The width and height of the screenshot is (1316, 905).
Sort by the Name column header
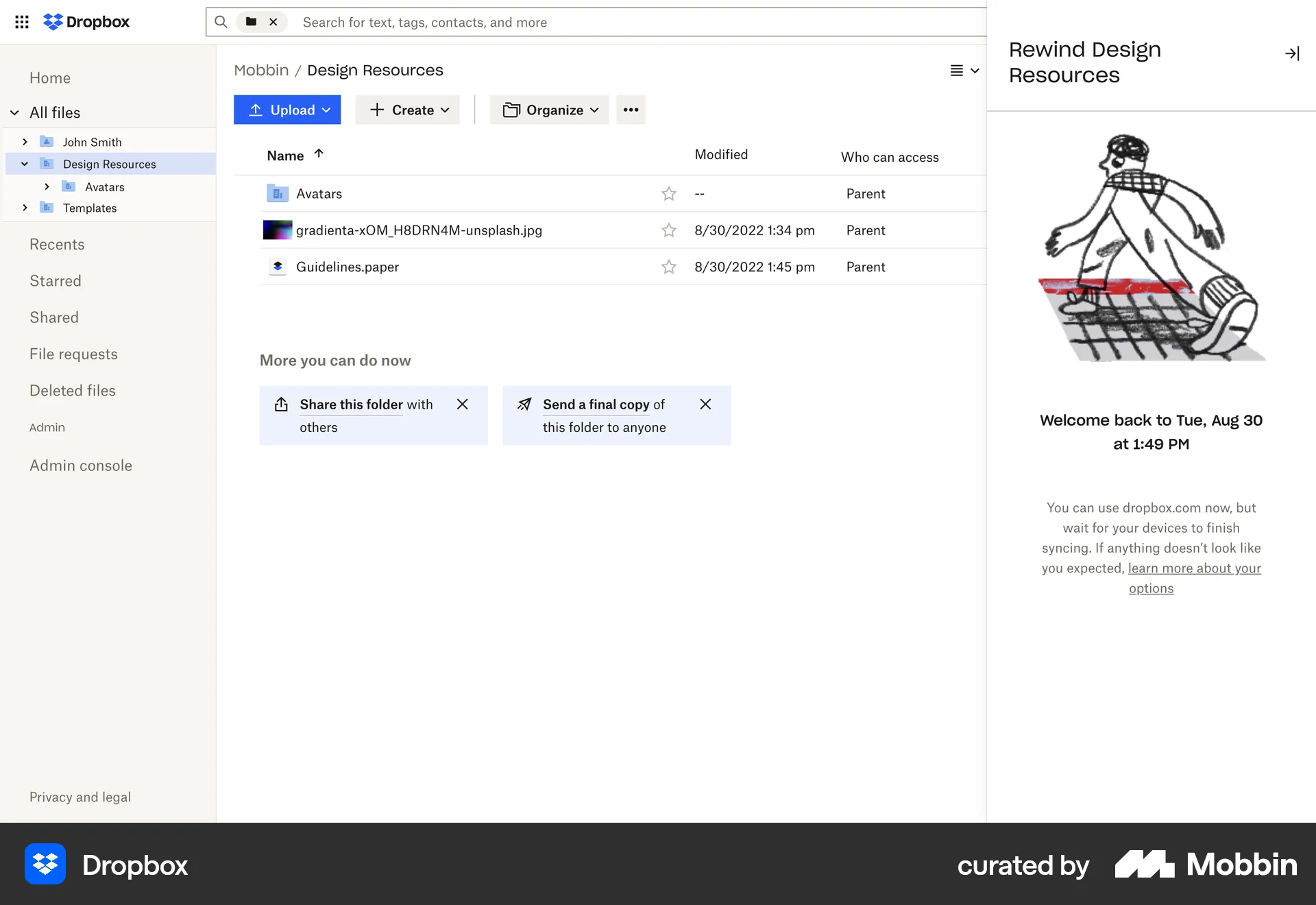(295, 156)
